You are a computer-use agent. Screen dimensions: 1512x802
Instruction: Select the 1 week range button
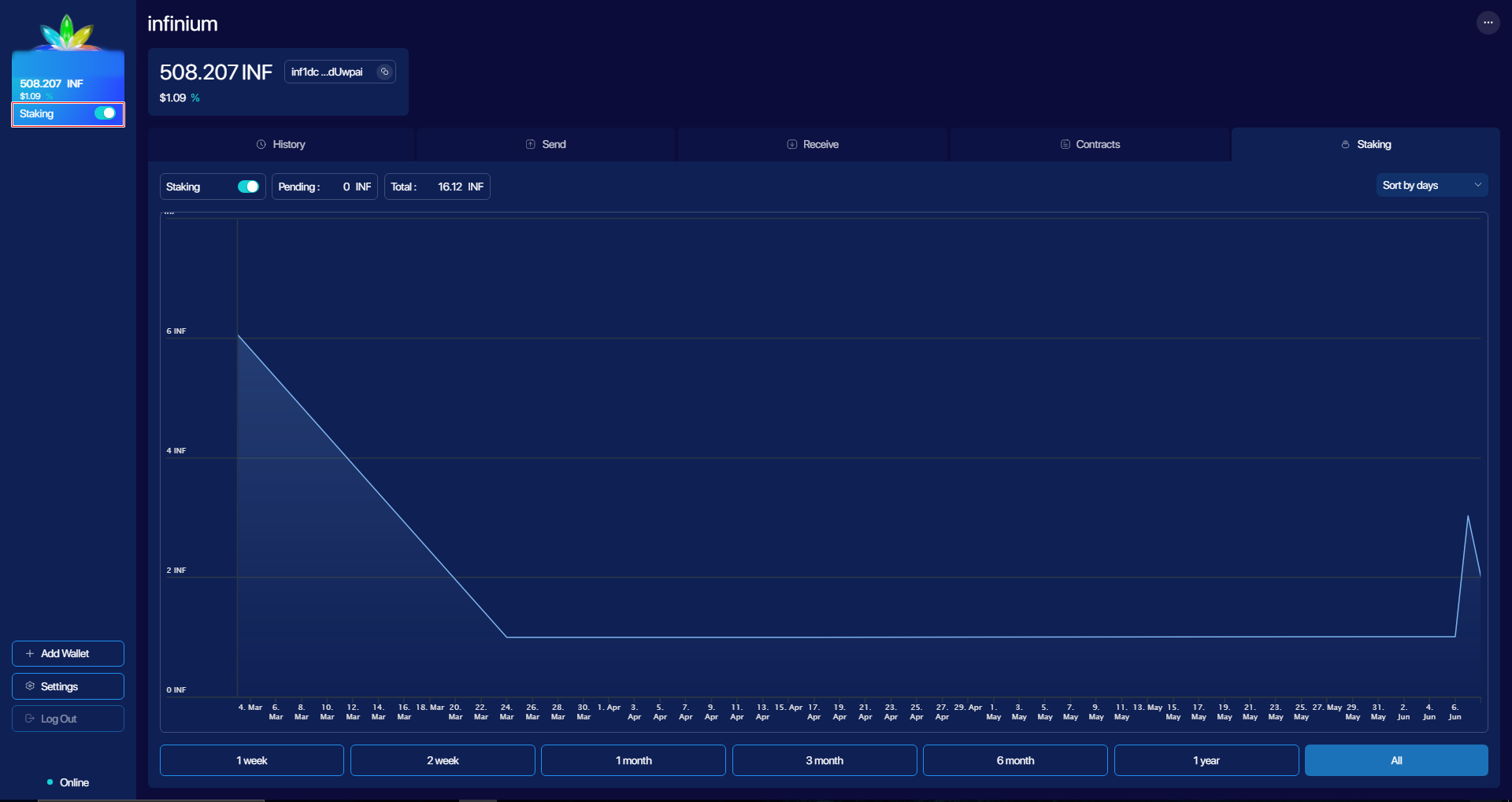click(x=252, y=760)
